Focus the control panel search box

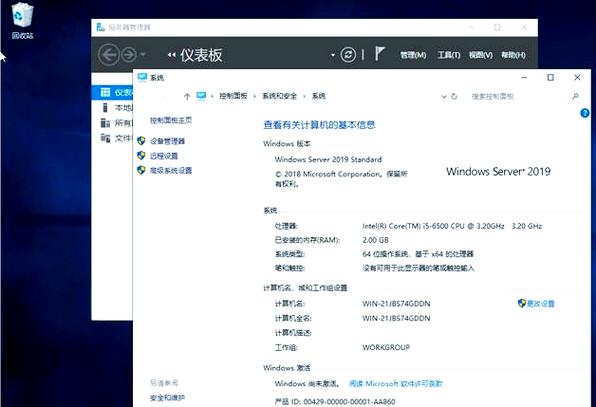[x=519, y=97]
